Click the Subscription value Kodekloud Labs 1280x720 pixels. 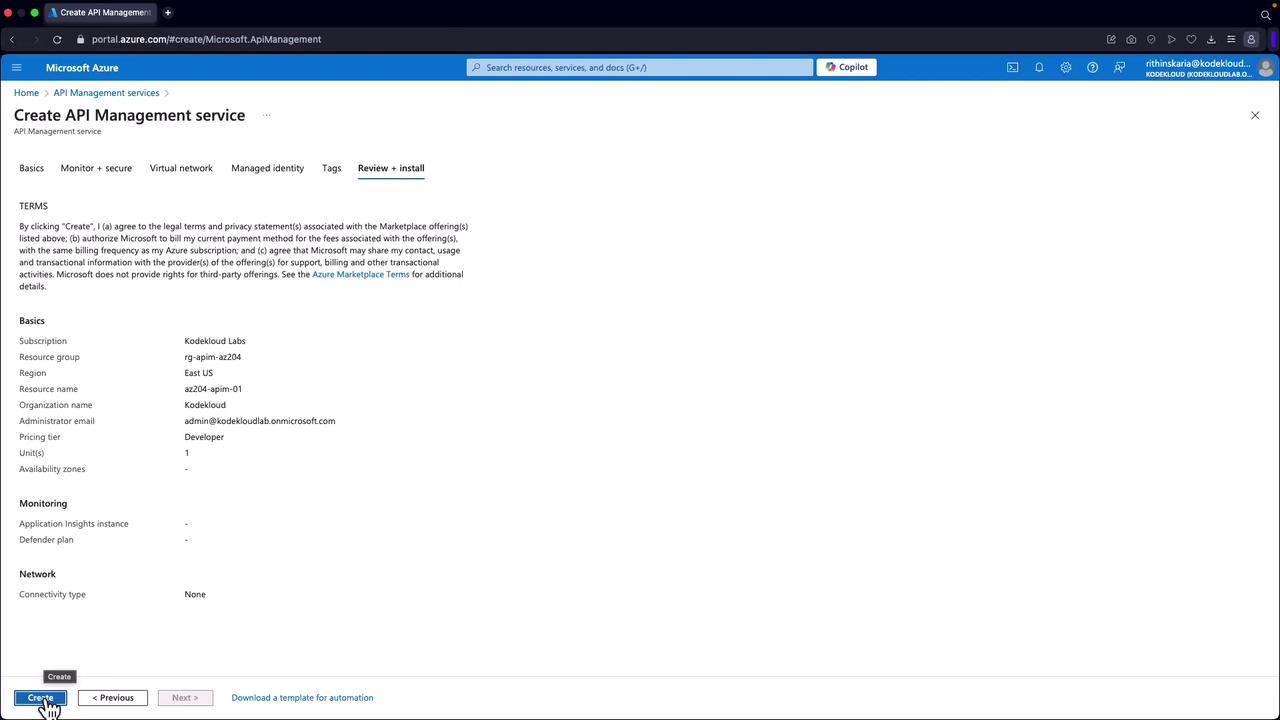click(215, 341)
